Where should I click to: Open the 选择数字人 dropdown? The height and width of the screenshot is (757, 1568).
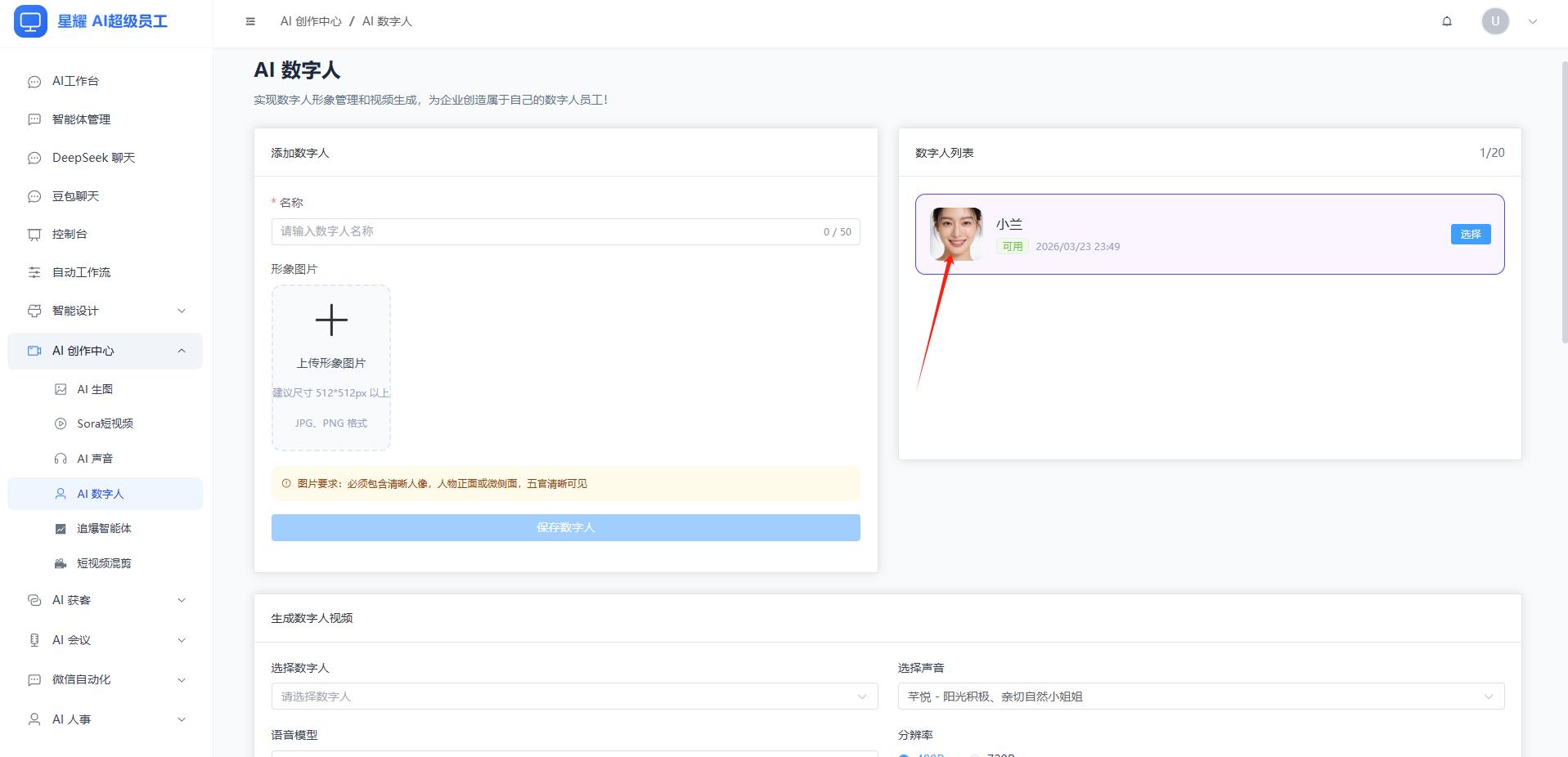click(x=573, y=697)
